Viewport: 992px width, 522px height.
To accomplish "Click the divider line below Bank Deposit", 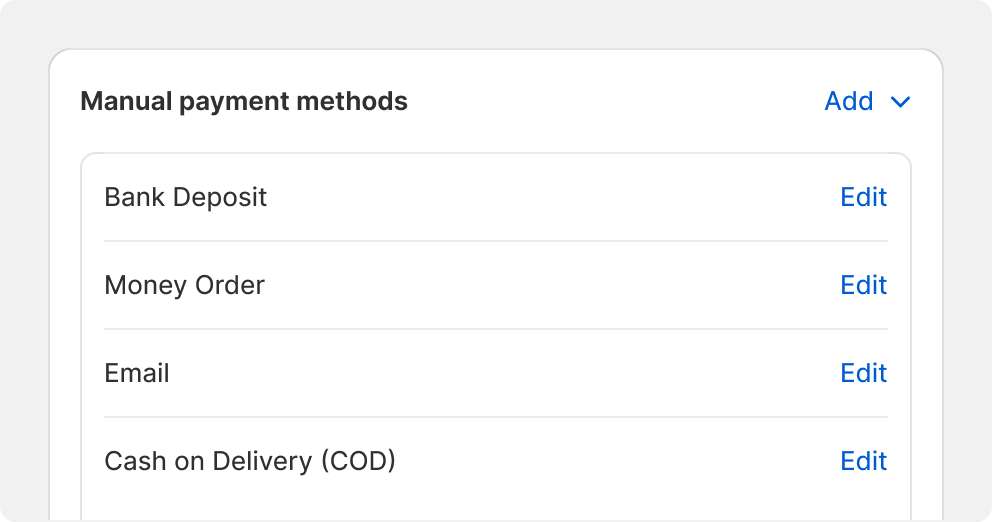I will point(496,241).
